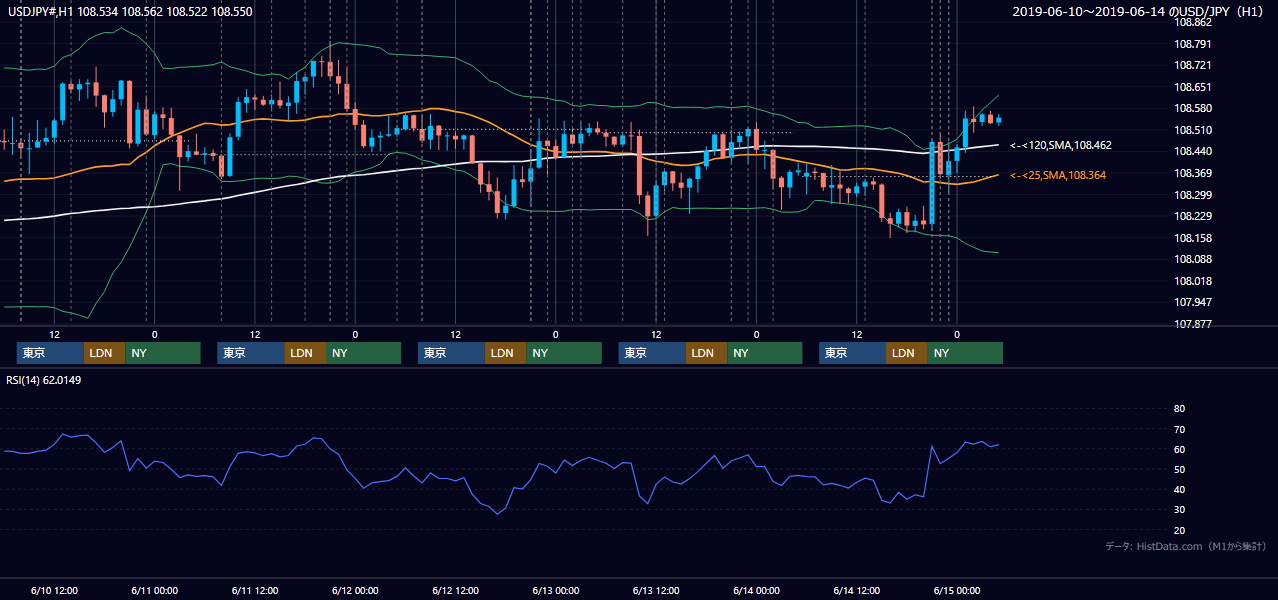The image size is (1278, 600).
Task: Click price axis label 108.440
Action: click(x=1193, y=151)
